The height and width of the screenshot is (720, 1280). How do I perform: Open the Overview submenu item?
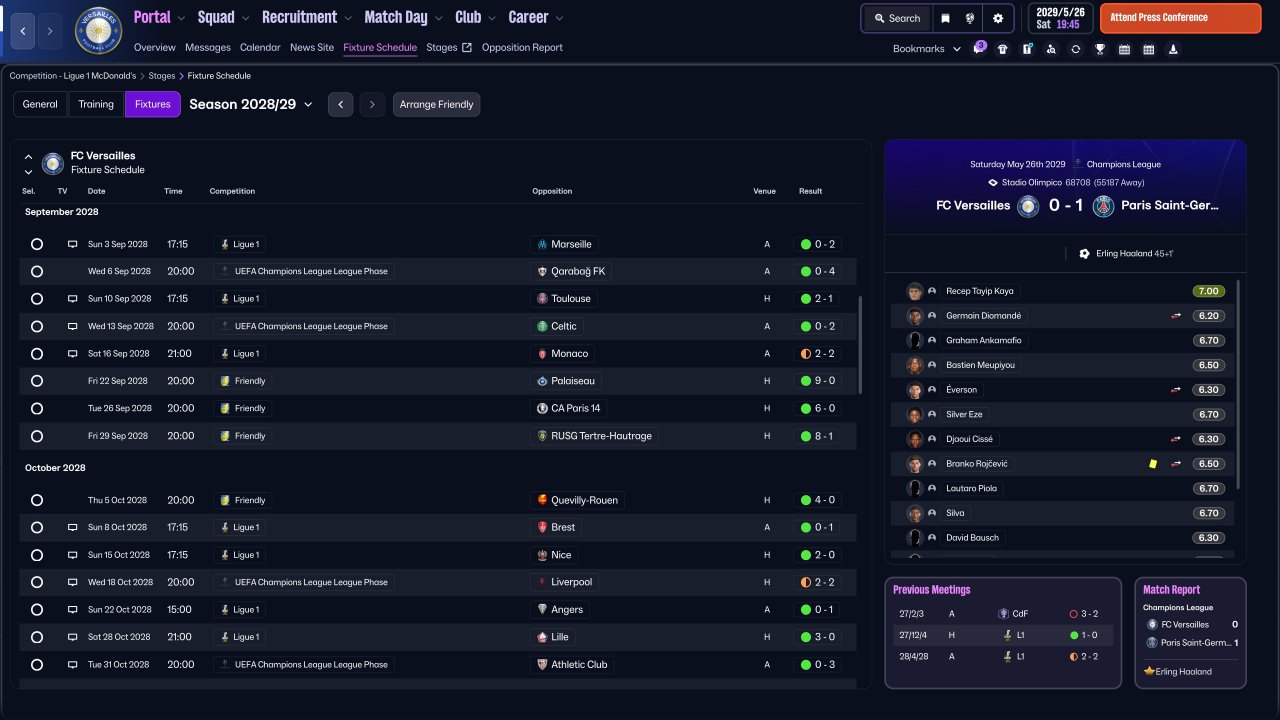pyautogui.click(x=154, y=47)
